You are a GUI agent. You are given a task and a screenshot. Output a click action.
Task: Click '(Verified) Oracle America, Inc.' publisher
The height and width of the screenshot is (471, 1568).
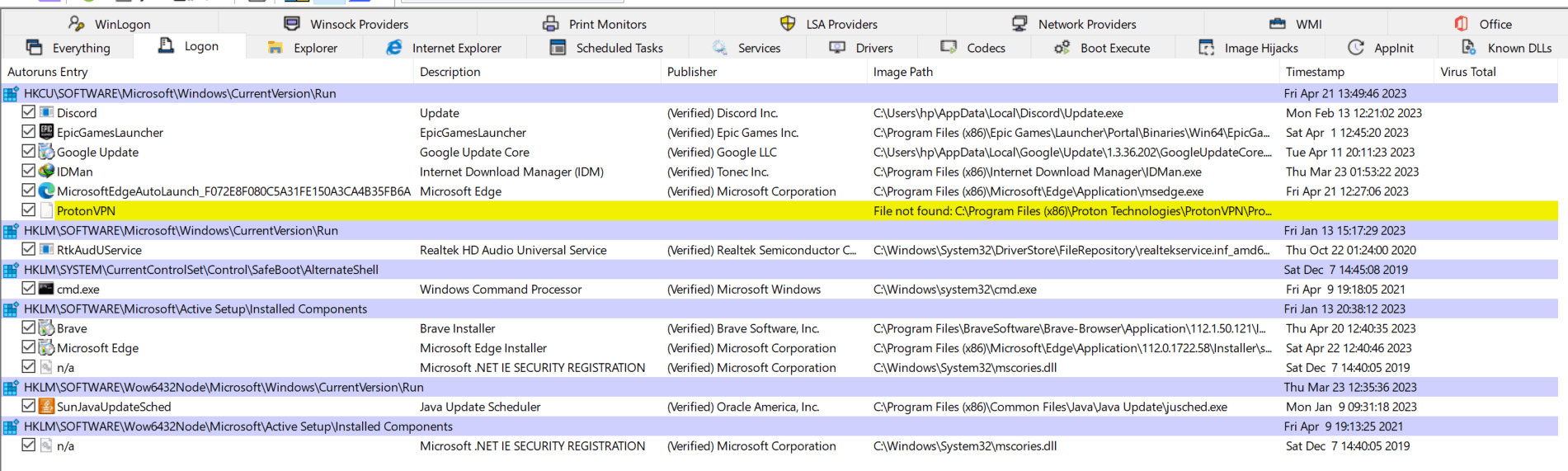coord(743,407)
